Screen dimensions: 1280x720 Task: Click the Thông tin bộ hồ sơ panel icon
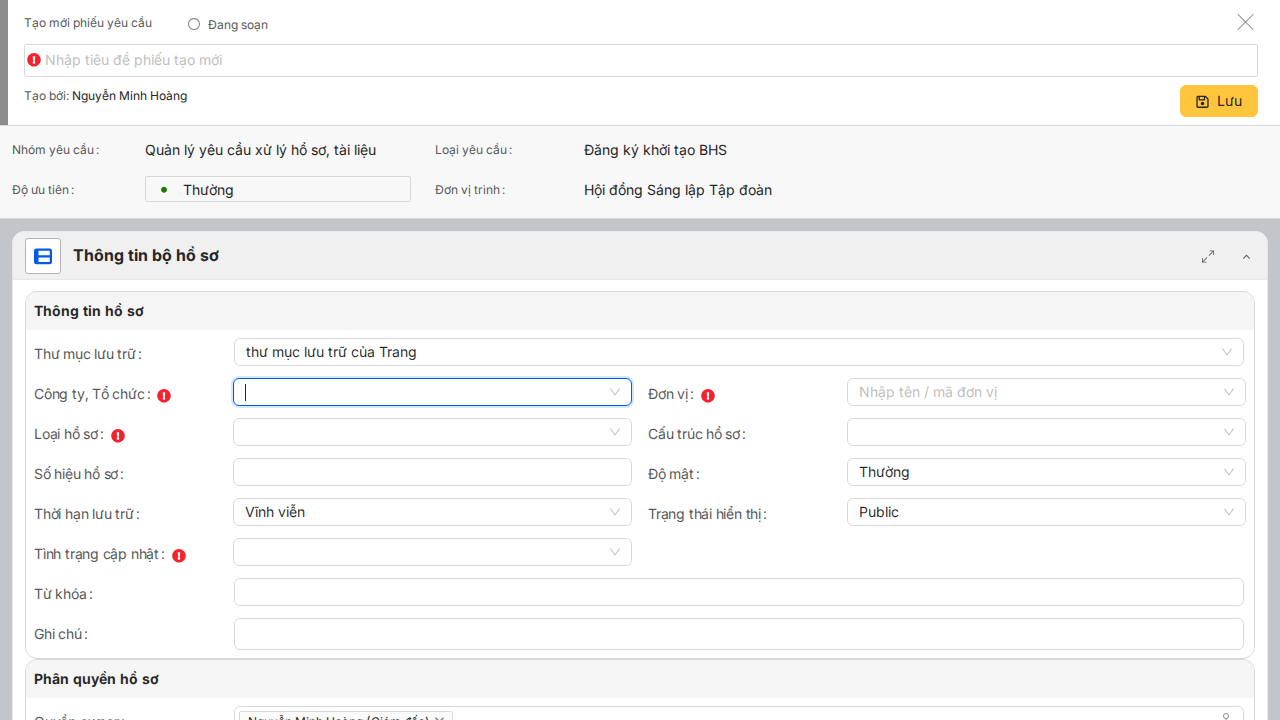coord(43,256)
